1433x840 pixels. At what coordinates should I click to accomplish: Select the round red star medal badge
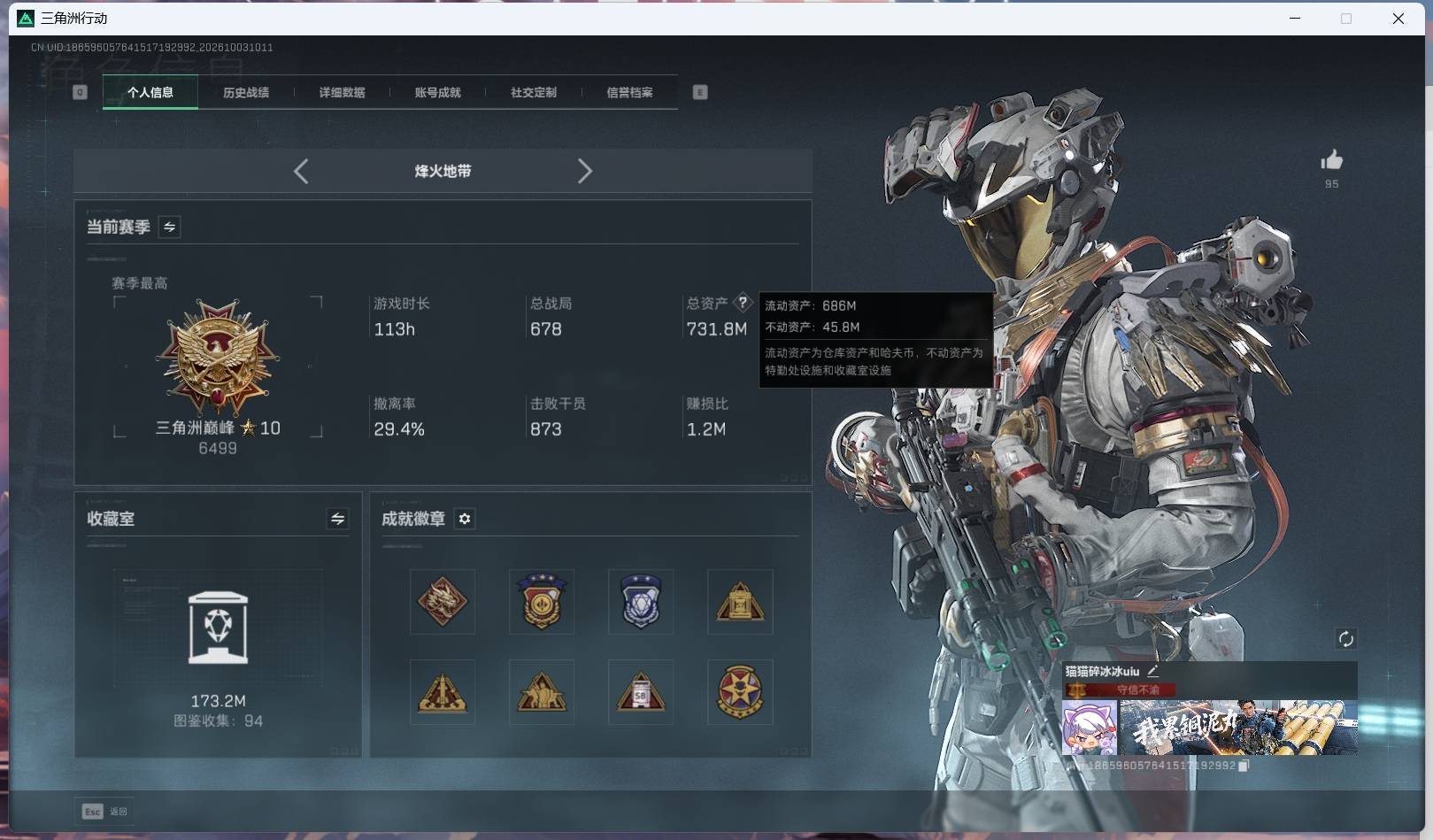pyautogui.click(x=740, y=692)
